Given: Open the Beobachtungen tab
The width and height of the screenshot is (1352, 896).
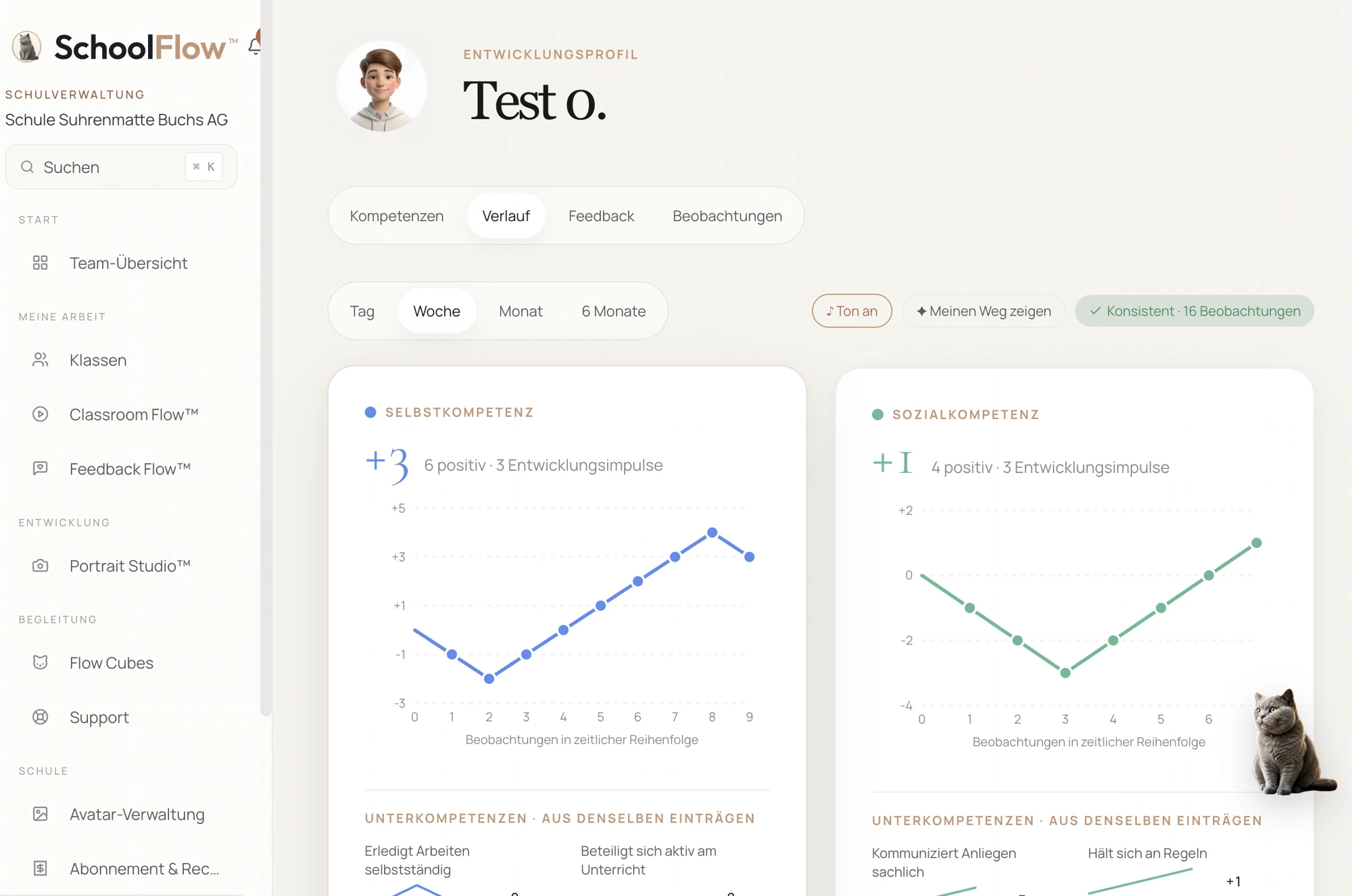Looking at the screenshot, I should 727,216.
